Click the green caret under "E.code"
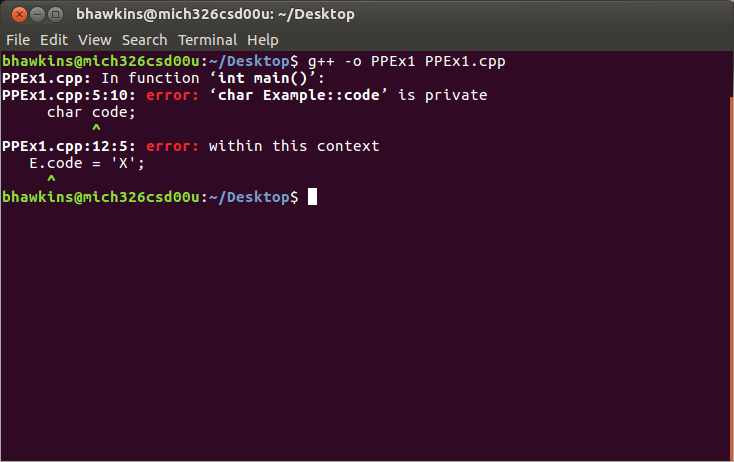This screenshot has height=462, width=734. click(x=51, y=181)
